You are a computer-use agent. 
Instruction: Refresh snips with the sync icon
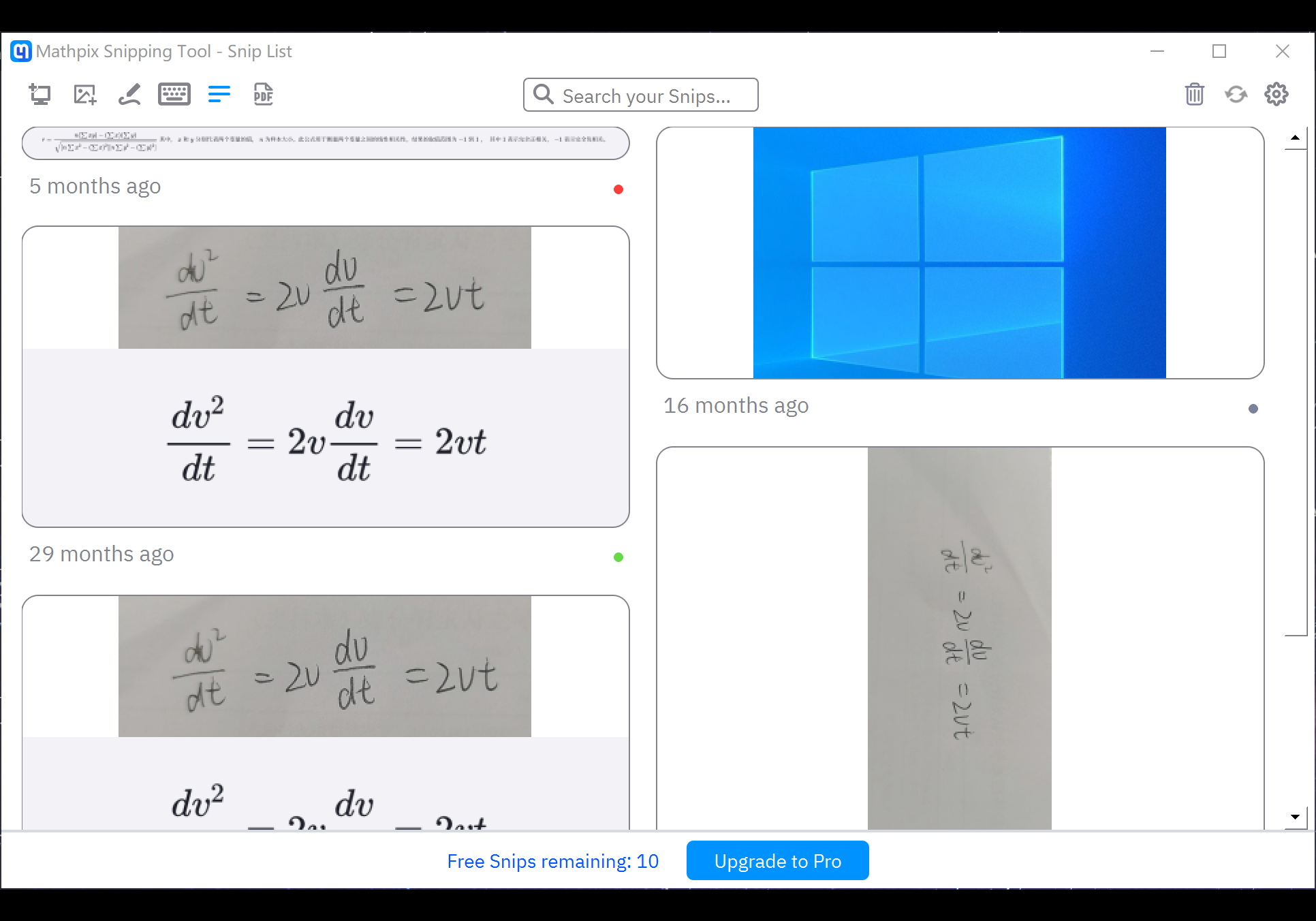1236,94
